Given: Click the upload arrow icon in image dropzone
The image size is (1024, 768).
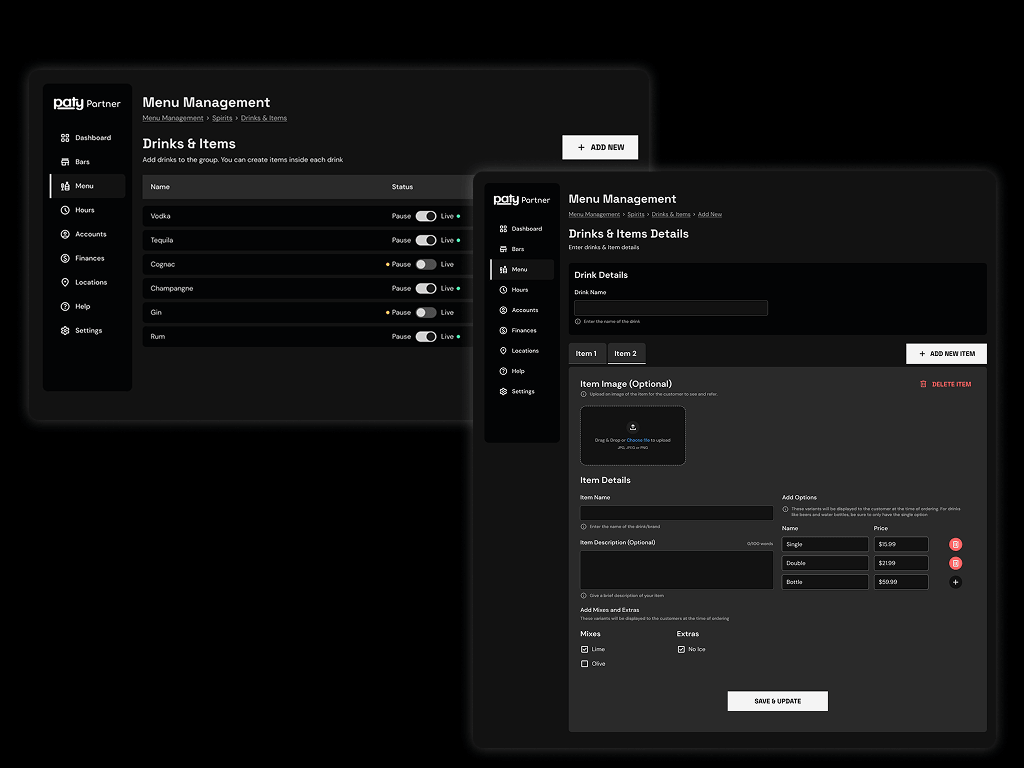Looking at the screenshot, I should pos(632,427).
